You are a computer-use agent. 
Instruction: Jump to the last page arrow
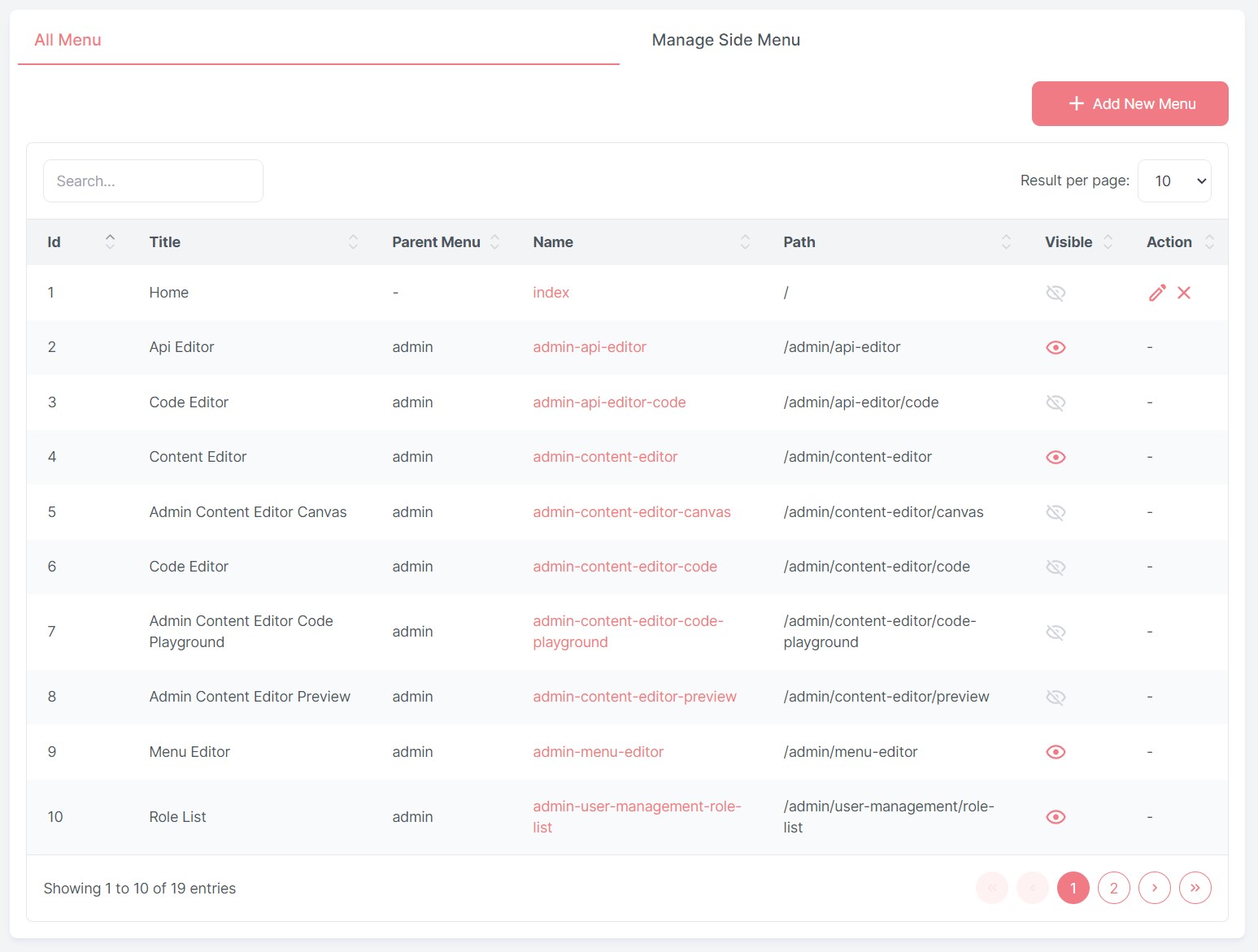click(1195, 888)
